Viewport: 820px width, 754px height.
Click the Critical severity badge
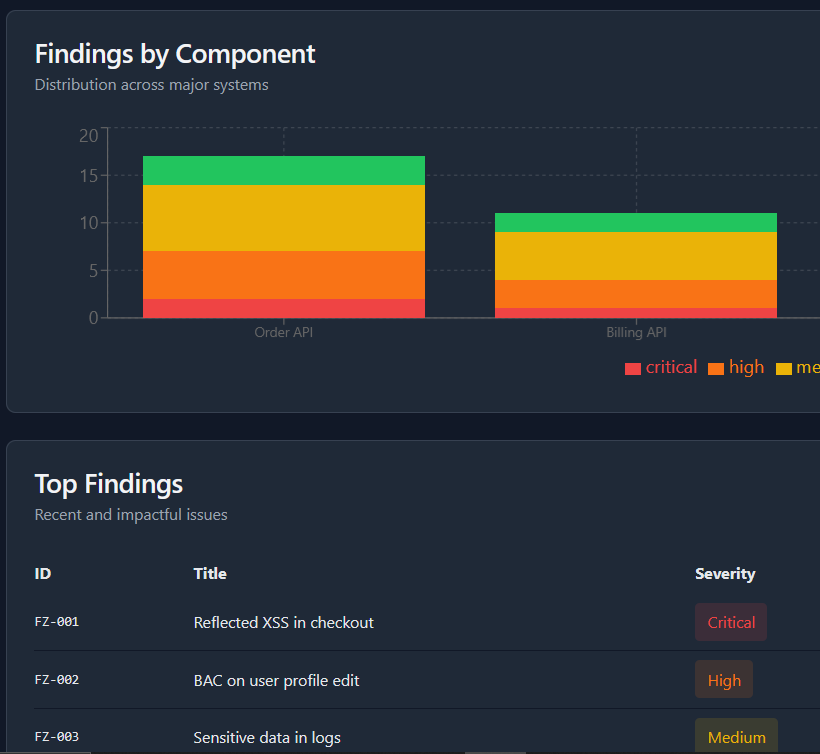pyautogui.click(x=731, y=622)
